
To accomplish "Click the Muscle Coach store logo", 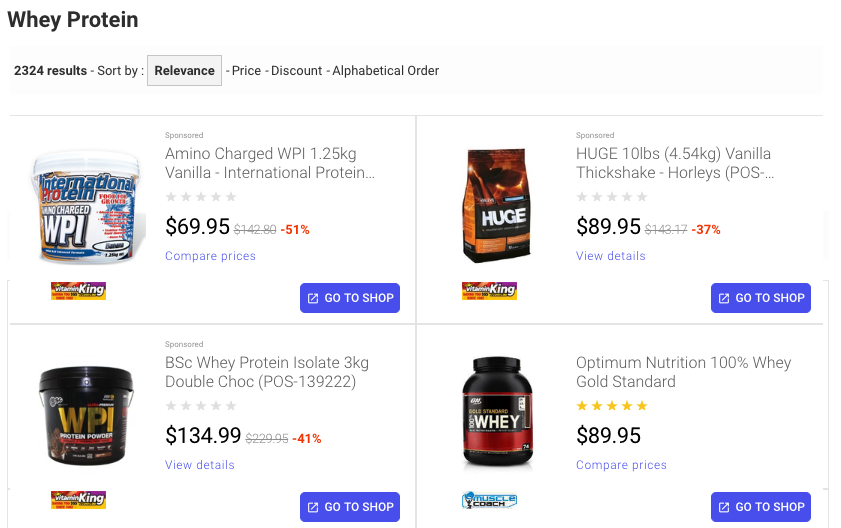I will [x=489, y=500].
